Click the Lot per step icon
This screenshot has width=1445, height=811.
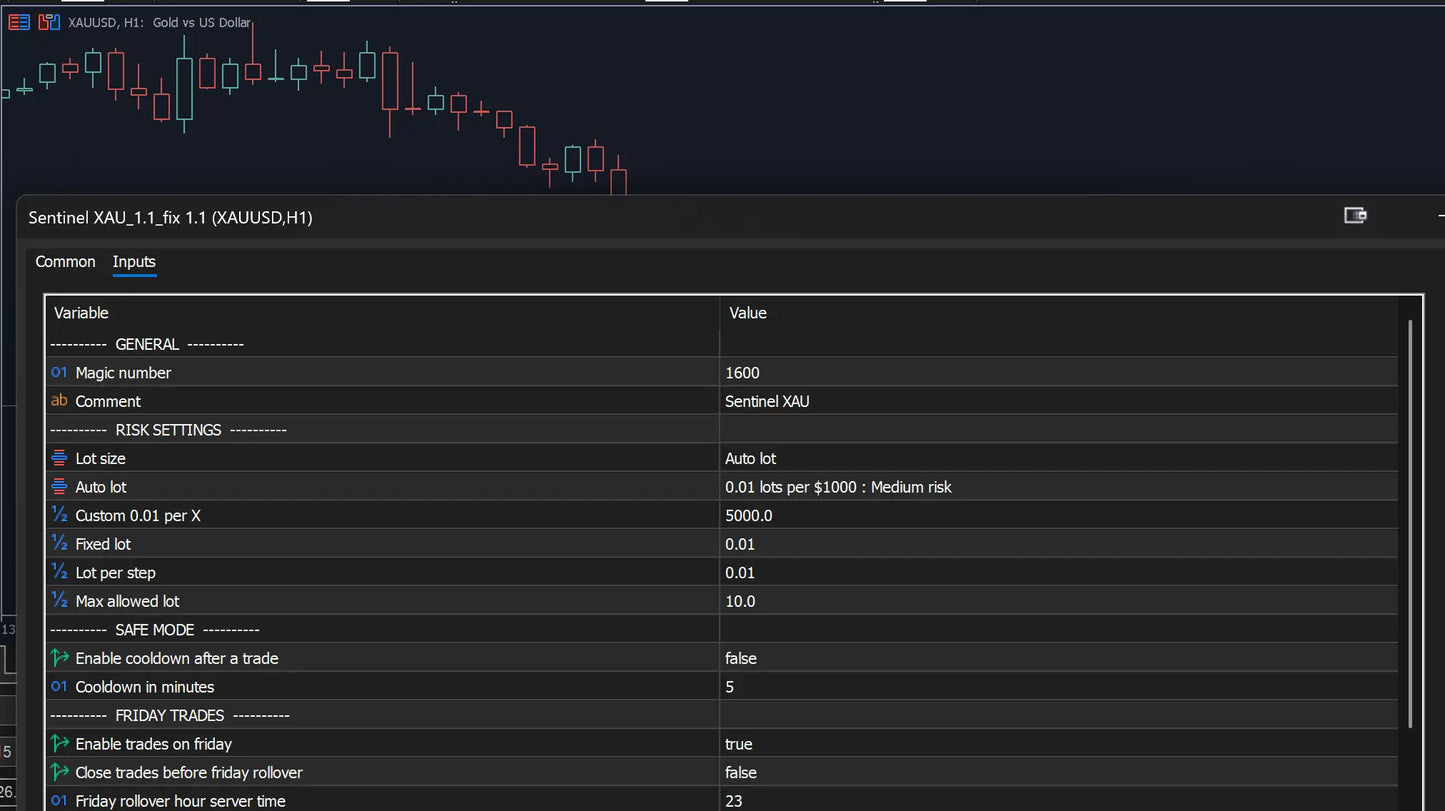(59, 573)
